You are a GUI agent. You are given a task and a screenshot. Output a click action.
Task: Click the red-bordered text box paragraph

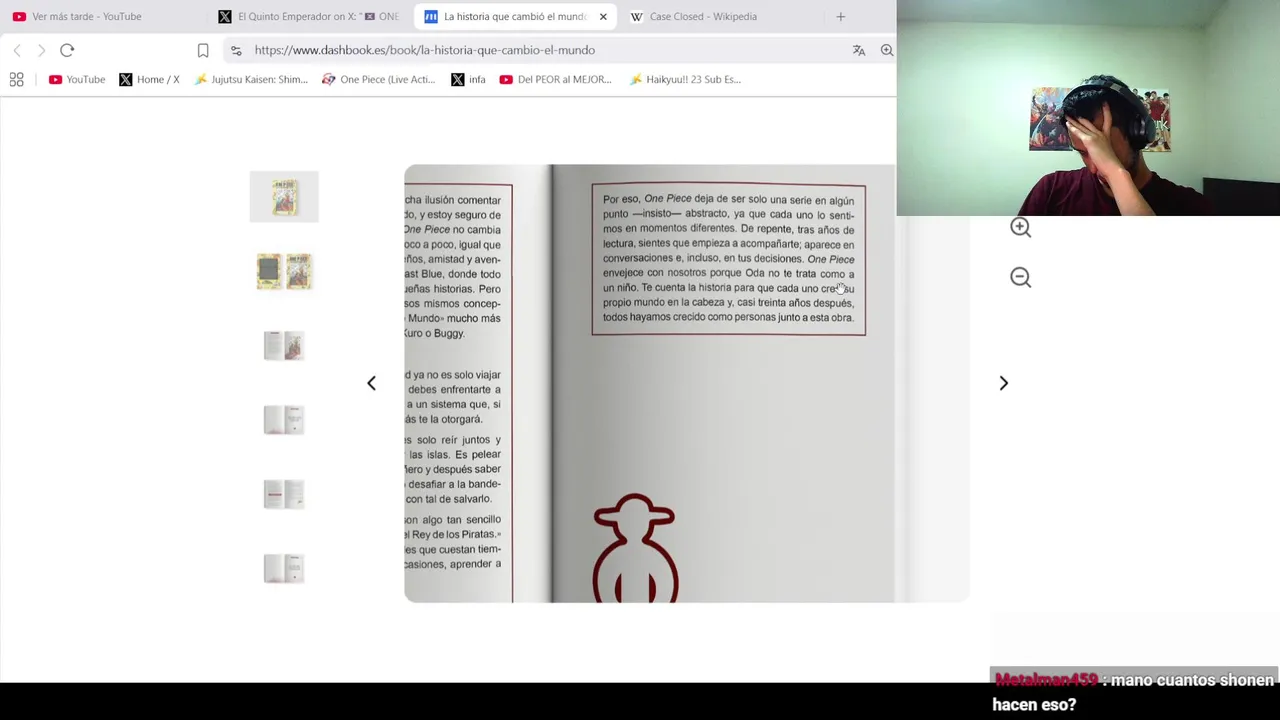point(728,259)
